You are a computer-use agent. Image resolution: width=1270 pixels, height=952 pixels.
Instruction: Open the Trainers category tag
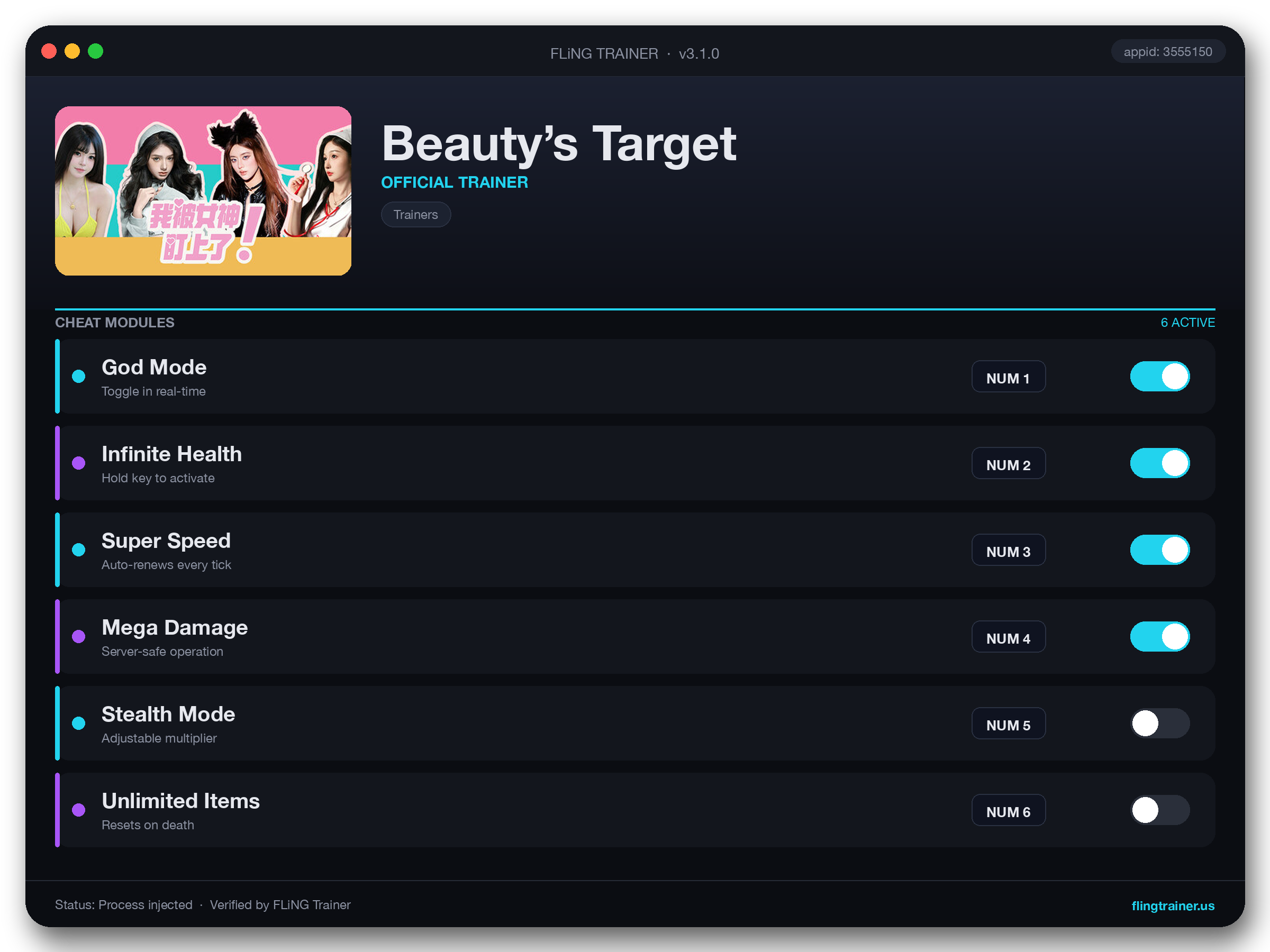coord(416,215)
